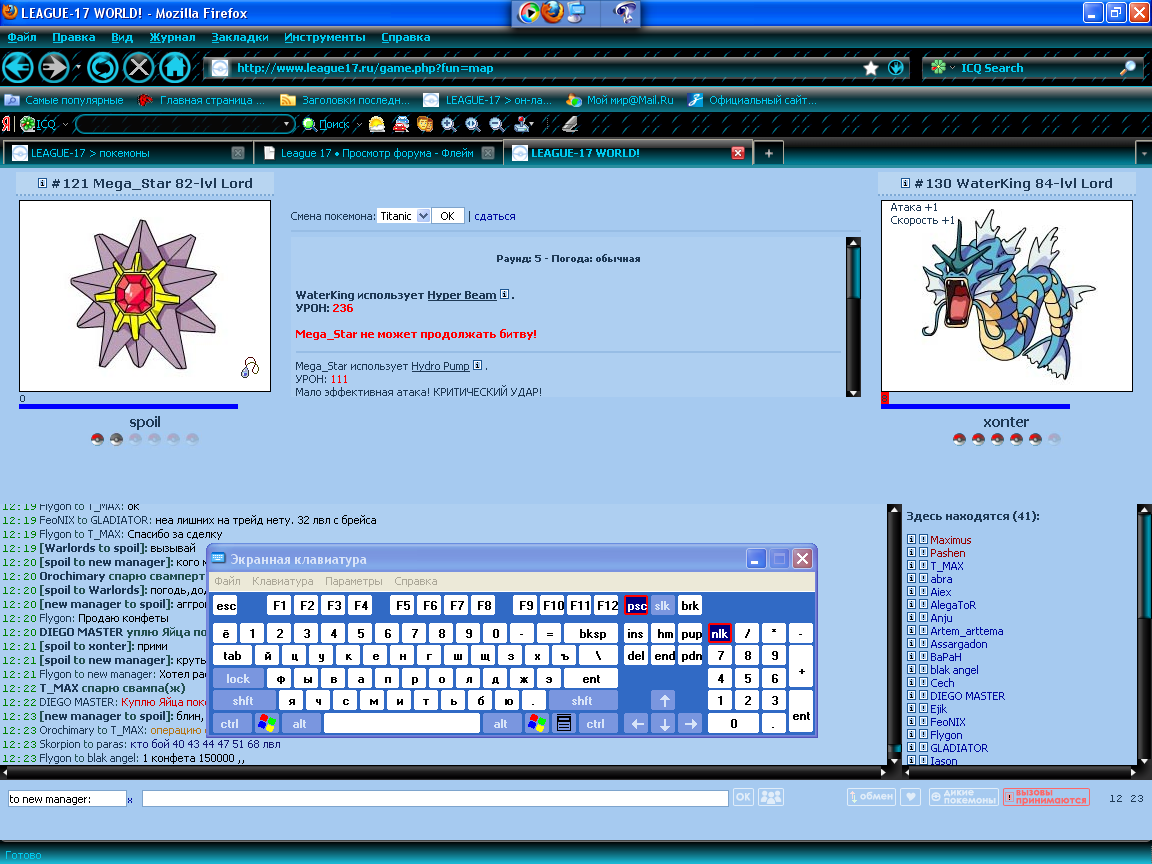Open the Клавиатура menu of the on-screen keyboard
Screen dimensions: 1152x864
pyautogui.click(x=283, y=581)
